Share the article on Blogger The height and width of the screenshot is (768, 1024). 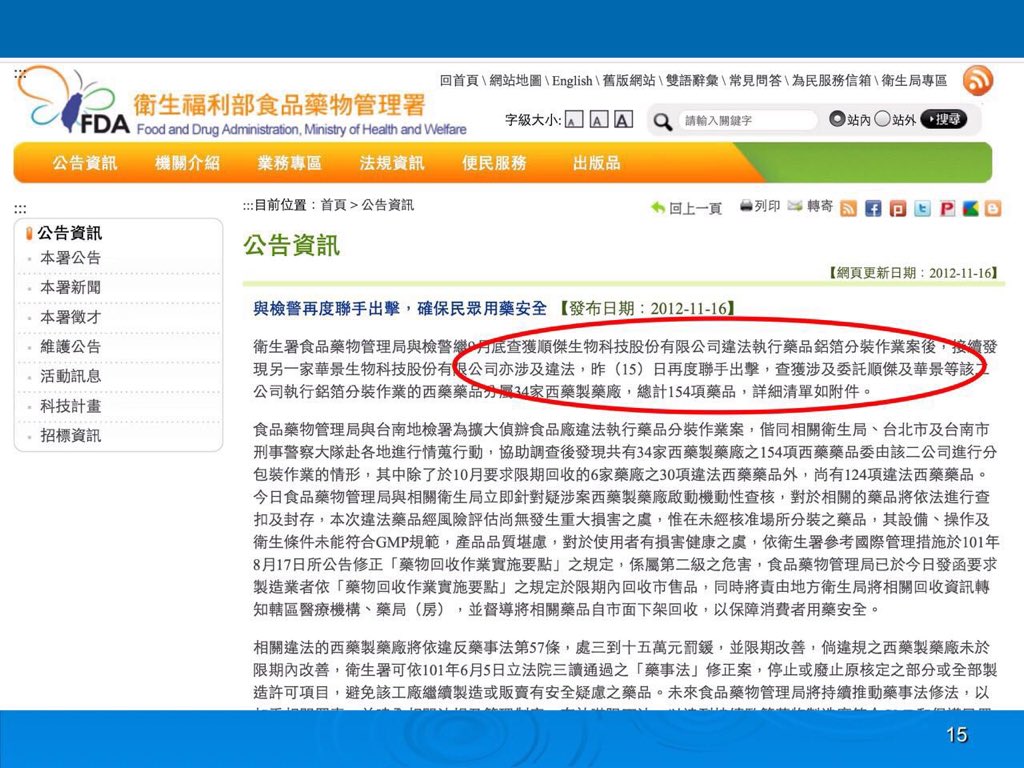[x=993, y=208]
